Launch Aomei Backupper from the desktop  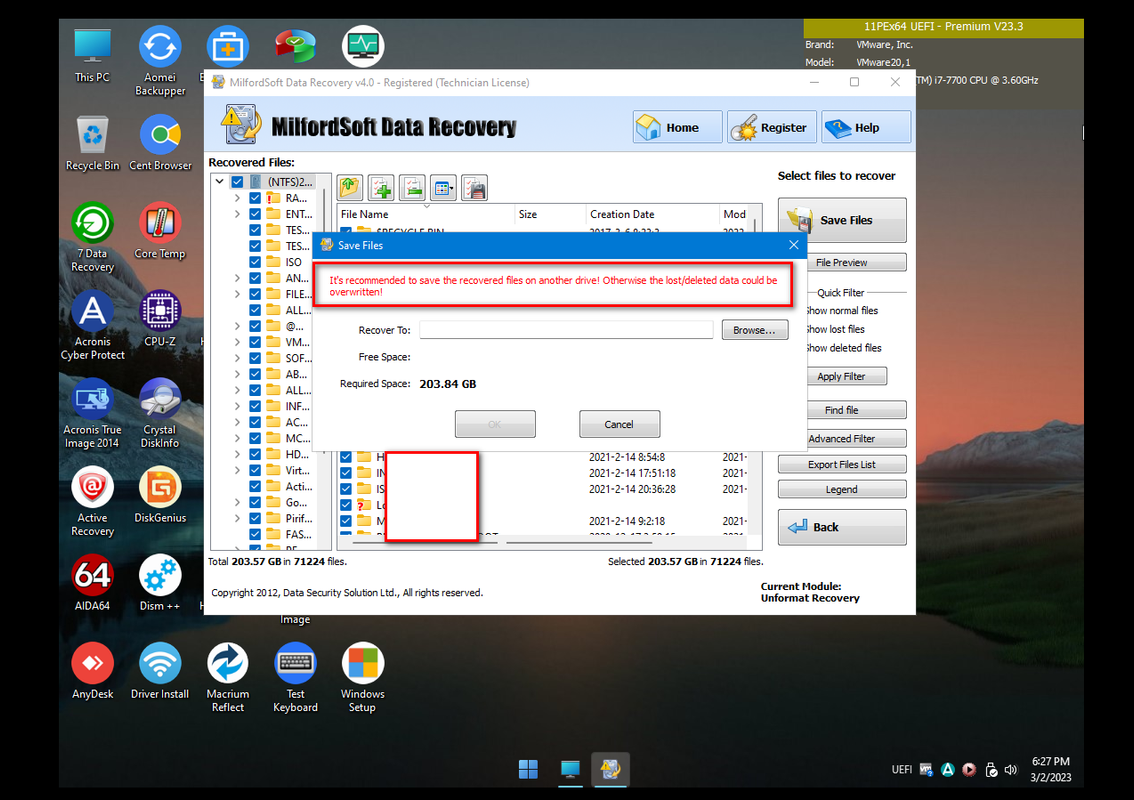click(x=160, y=61)
